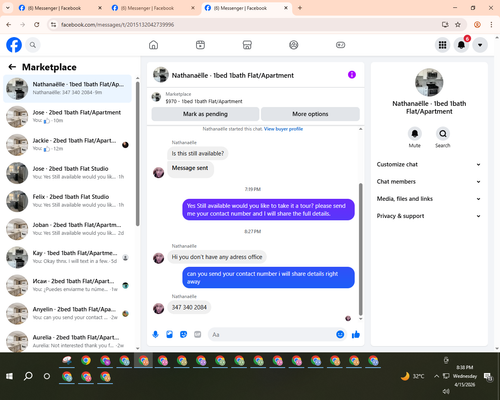Open the Chrome three-dot menu
The image size is (500, 400).
pyautogui.click(x=491, y=25)
